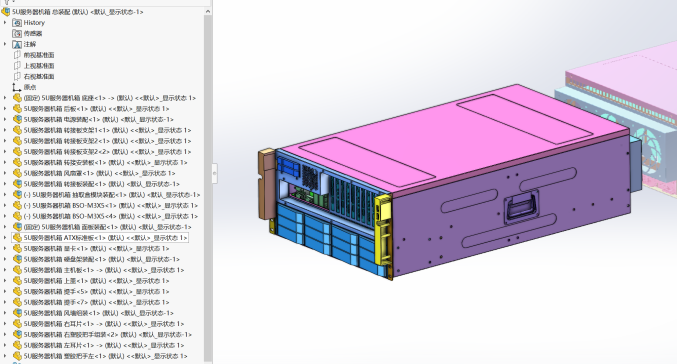Image resolution: width=677 pixels, height=364 pixels.
Task: Select the 转接板支架2<1> tree row text
Action: [x=107, y=141]
